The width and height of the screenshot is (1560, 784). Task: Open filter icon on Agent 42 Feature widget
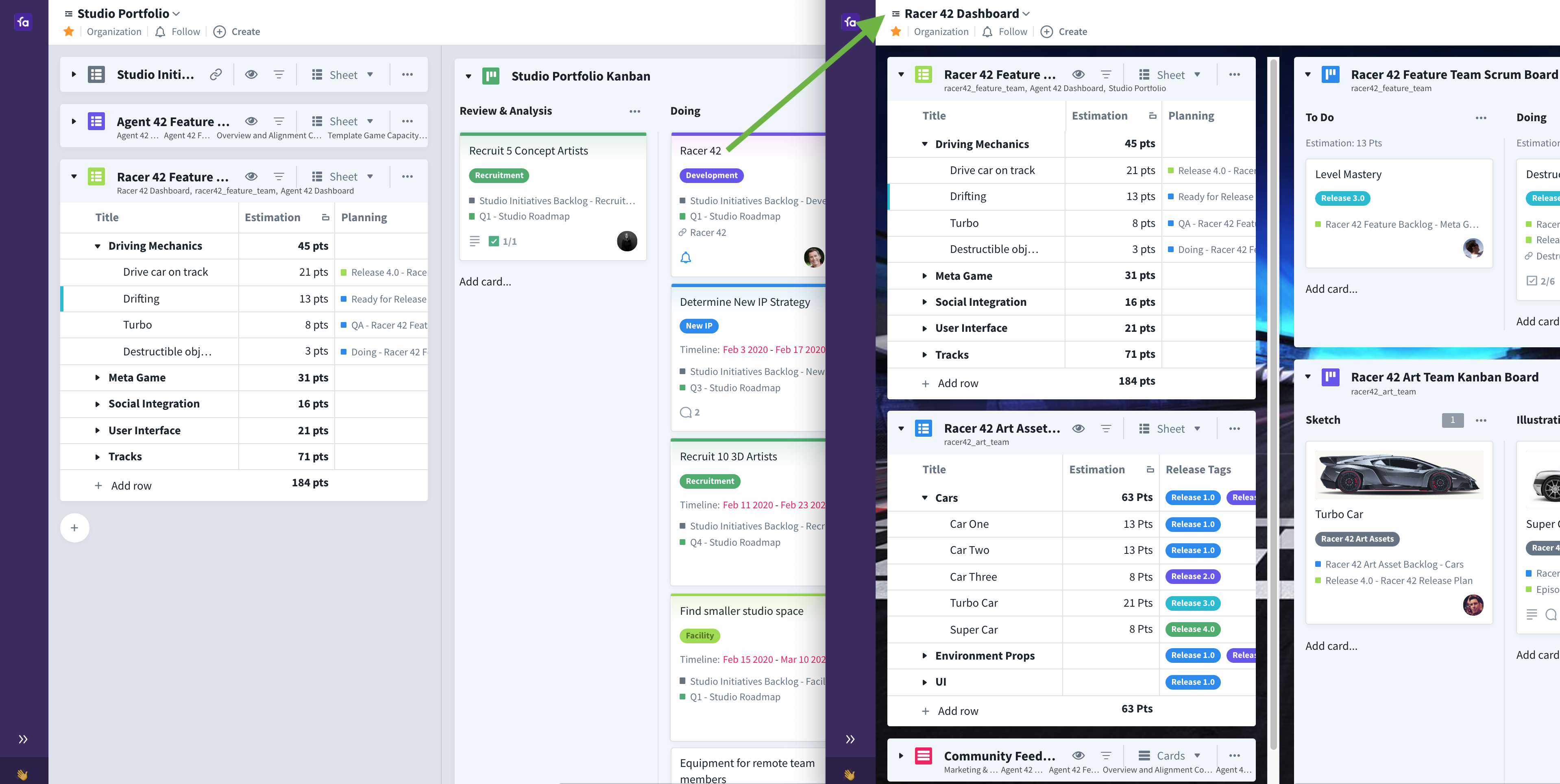click(279, 121)
